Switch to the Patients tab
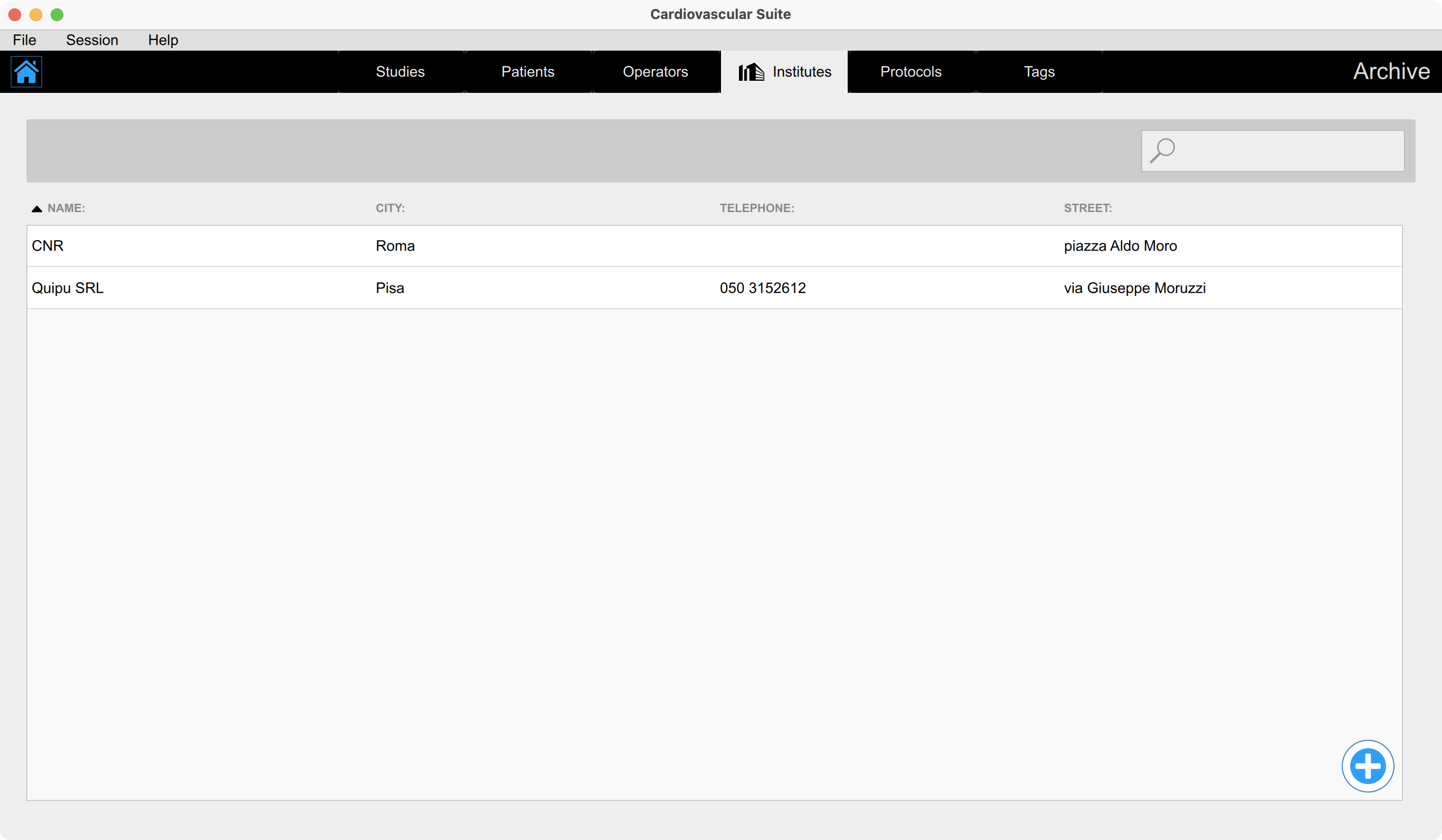This screenshot has width=1442, height=840. tap(528, 72)
